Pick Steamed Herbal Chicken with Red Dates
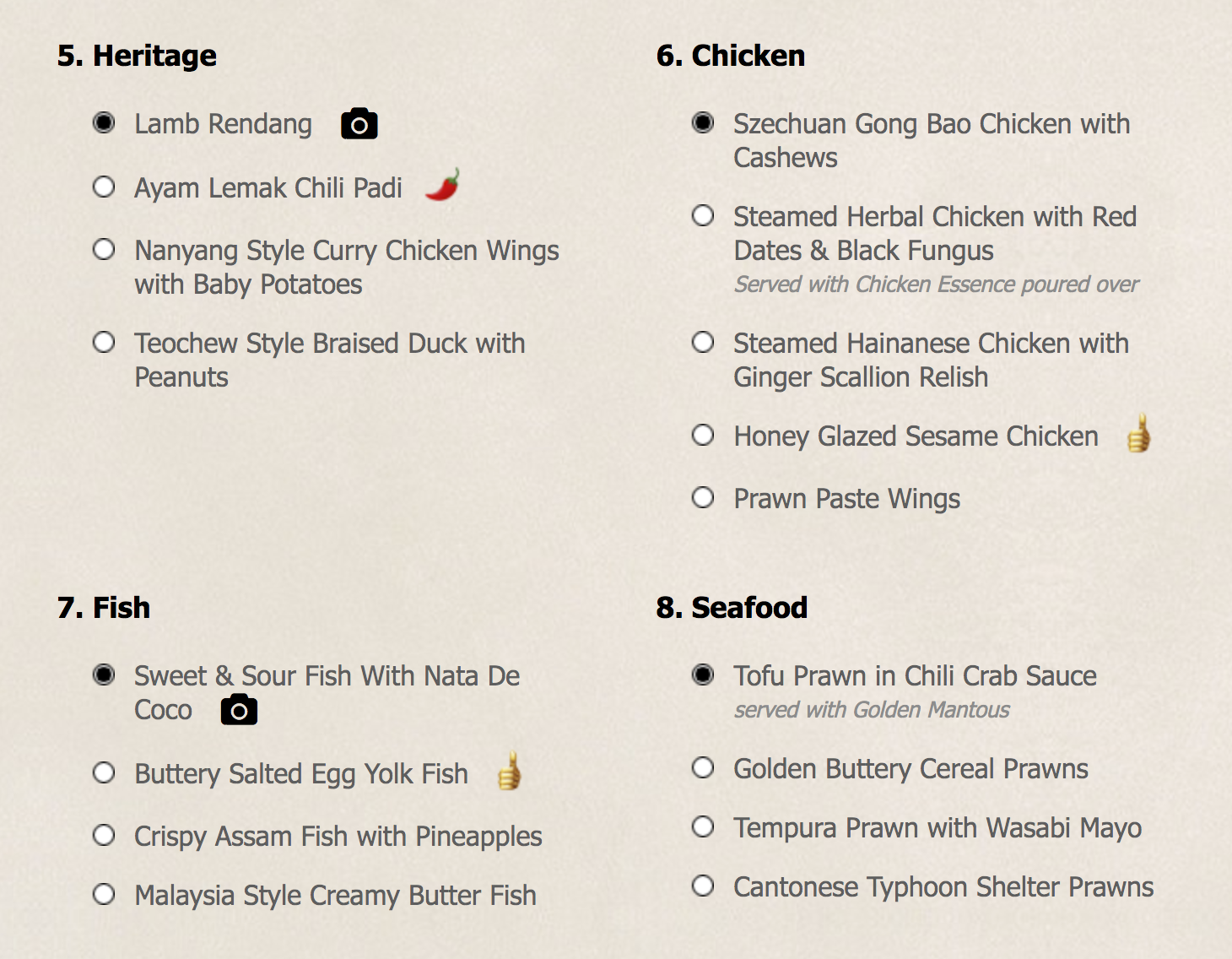The image size is (1232, 959). (x=703, y=216)
